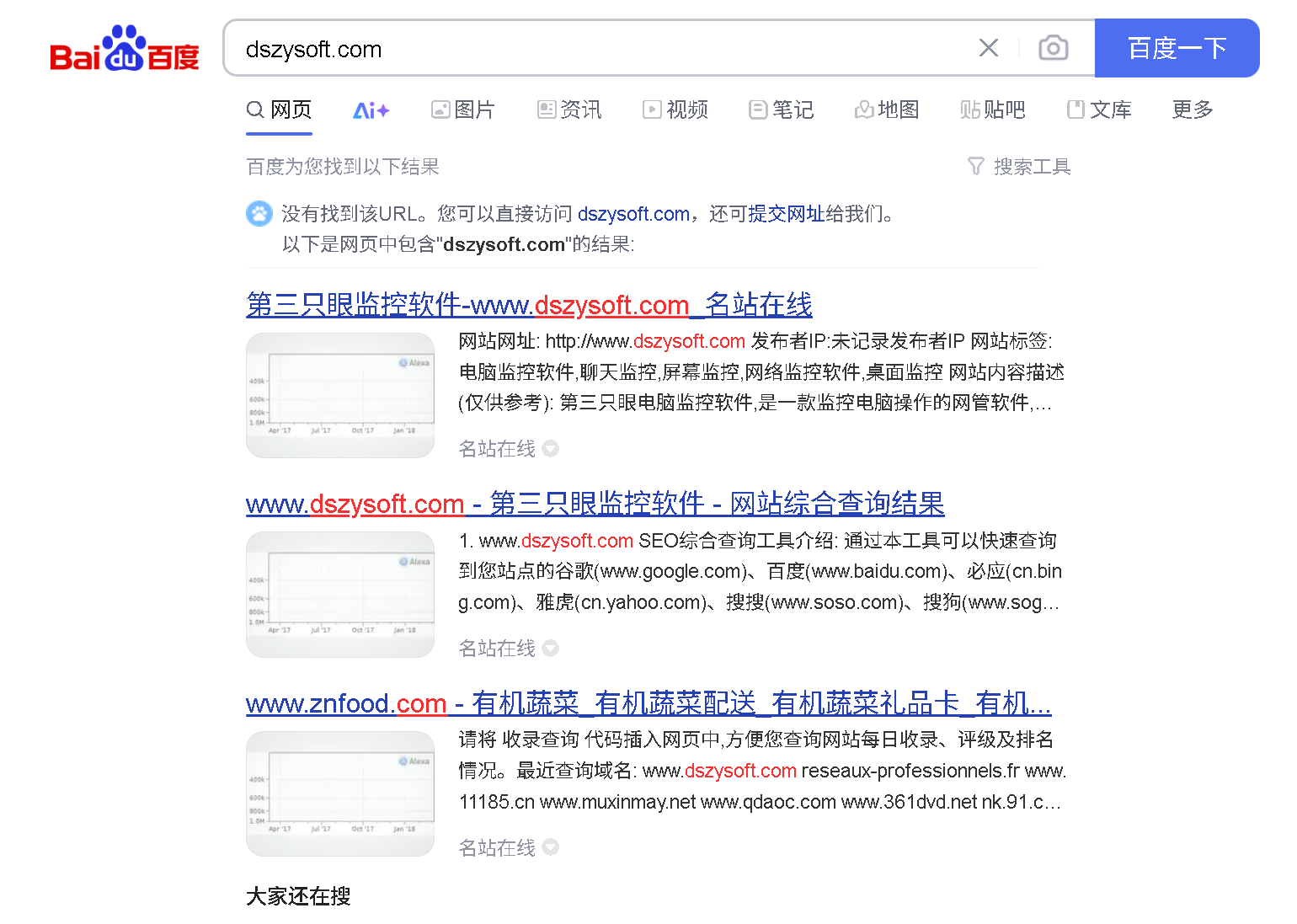
Task: Open the Baidu logo homepage
Action: pos(125,48)
